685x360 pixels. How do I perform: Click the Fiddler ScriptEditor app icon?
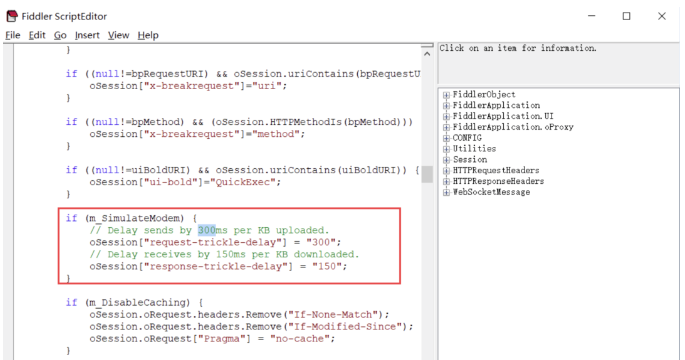pos(12,16)
